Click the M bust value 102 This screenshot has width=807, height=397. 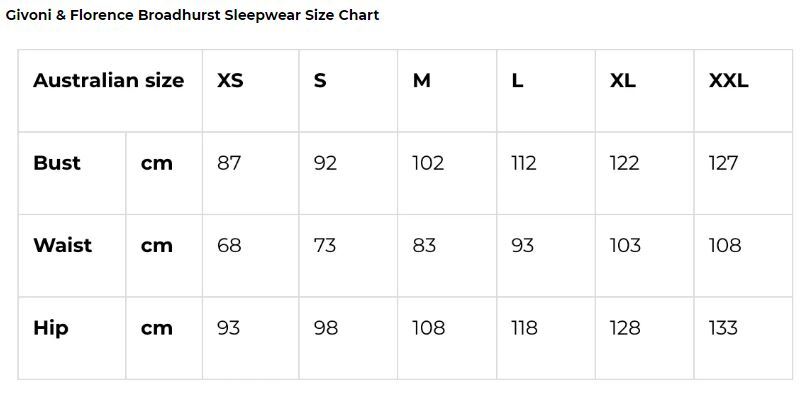coord(428,163)
